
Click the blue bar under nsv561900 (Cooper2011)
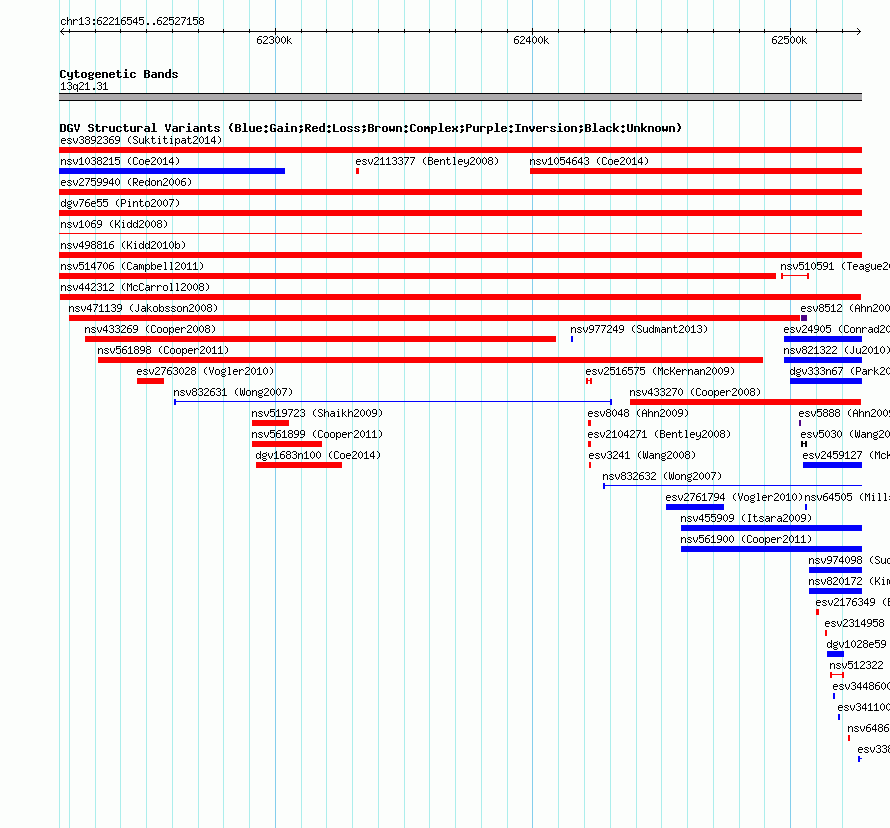click(771, 549)
